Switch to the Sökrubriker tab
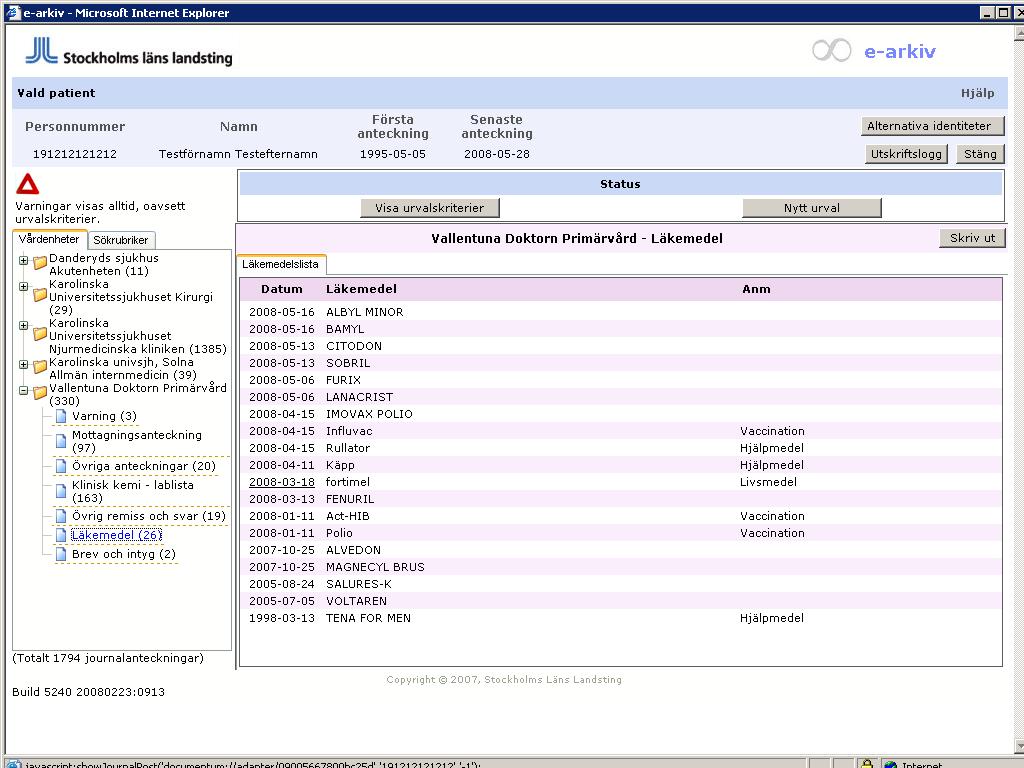The height and width of the screenshot is (768, 1024). point(121,240)
